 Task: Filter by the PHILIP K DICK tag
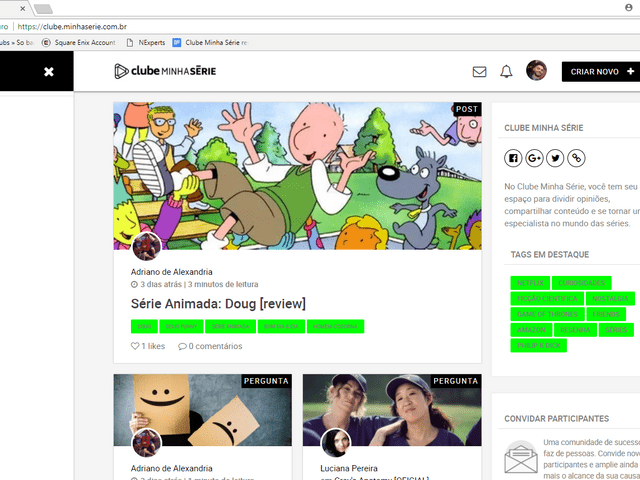coord(538,345)
